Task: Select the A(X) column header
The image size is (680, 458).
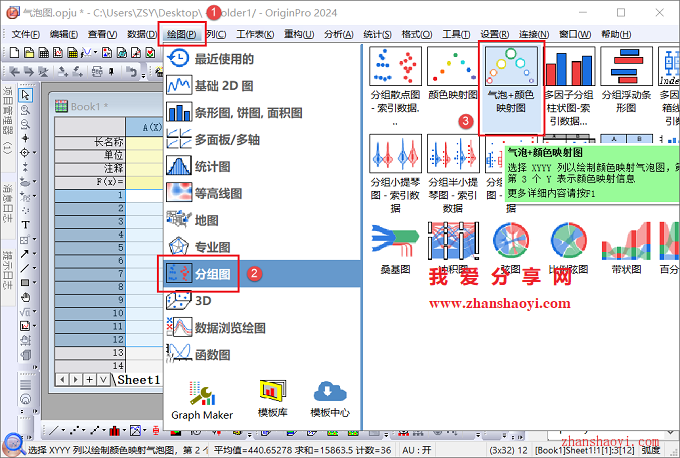Action: (x=144, y=127)
